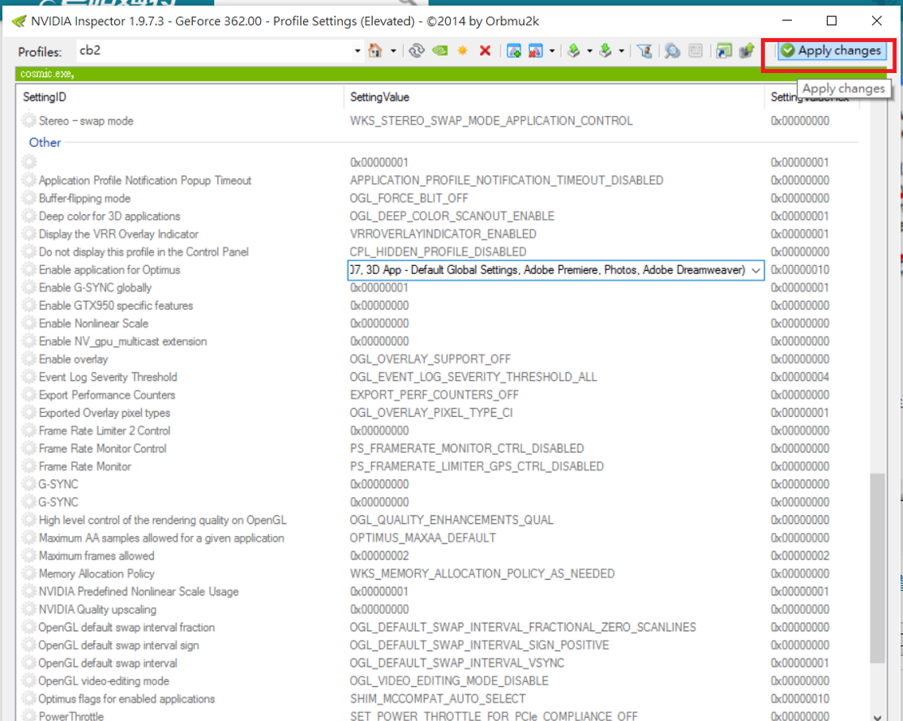
Task: Select Frame Rate Limiter 2 Control setting
Action: (x=104, y=430)
